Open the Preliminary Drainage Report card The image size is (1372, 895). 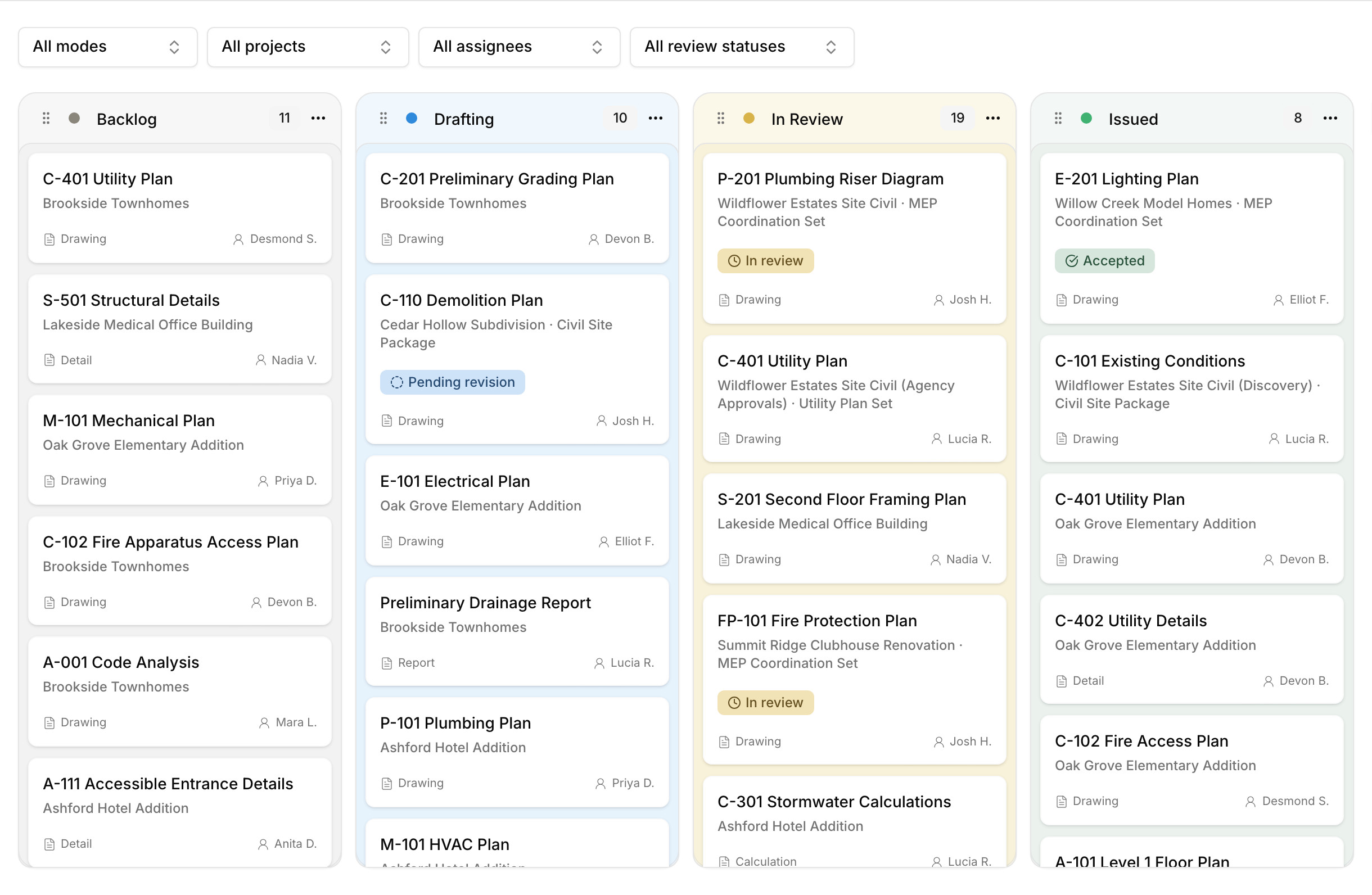(x=517, y=632)
